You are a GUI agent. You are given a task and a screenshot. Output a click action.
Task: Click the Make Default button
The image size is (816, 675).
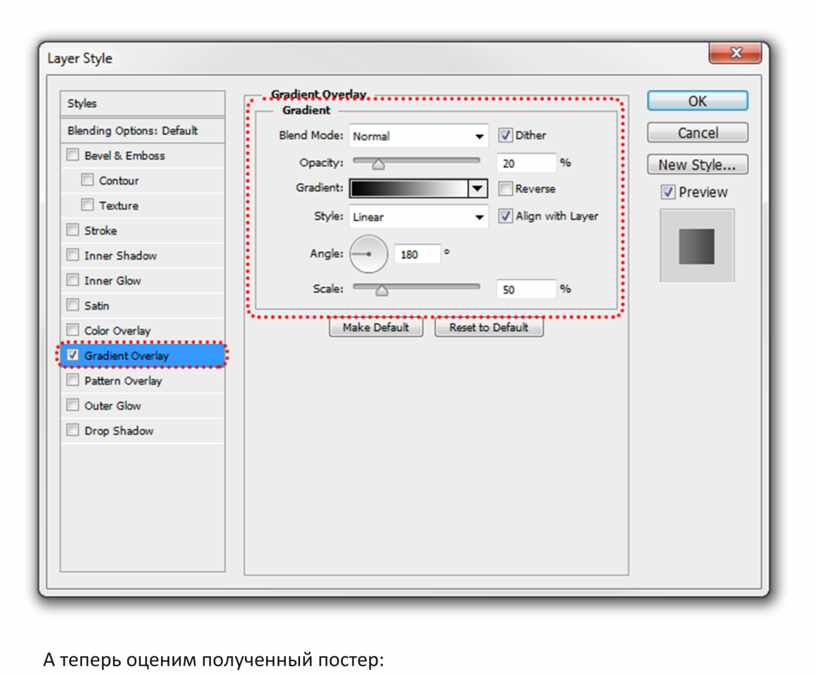click(x=376, y=327)
